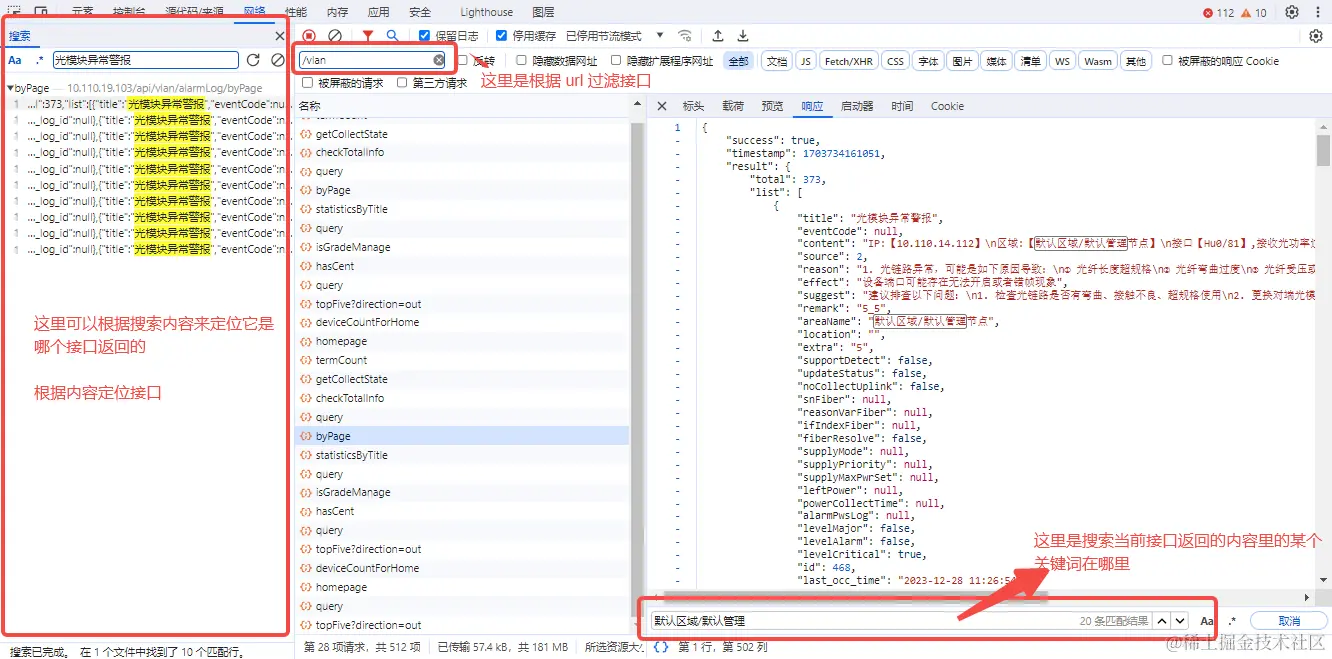Clear the /vlan filter text
This screenshot has height=659, width=1332.
(x=439, y=60)
